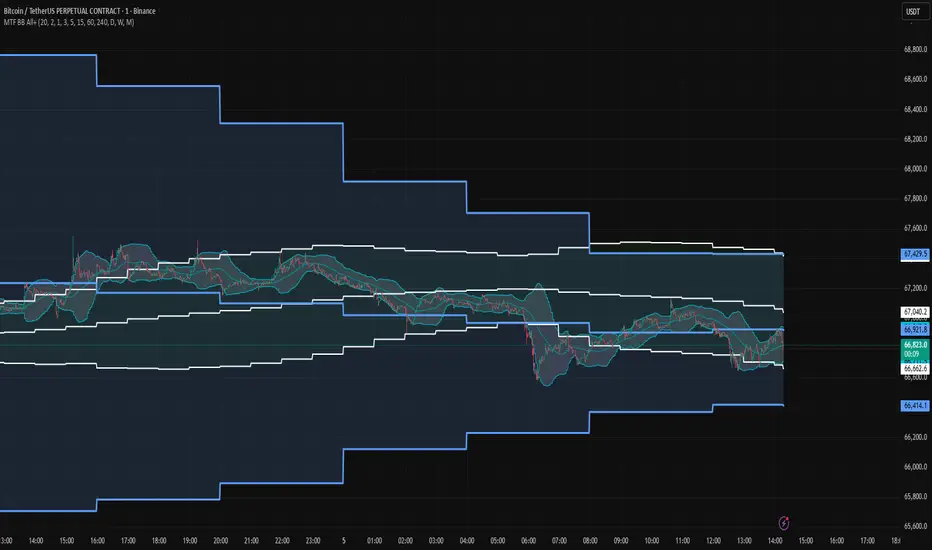Click the 02:00 time axis label

(x=405, y=541)
